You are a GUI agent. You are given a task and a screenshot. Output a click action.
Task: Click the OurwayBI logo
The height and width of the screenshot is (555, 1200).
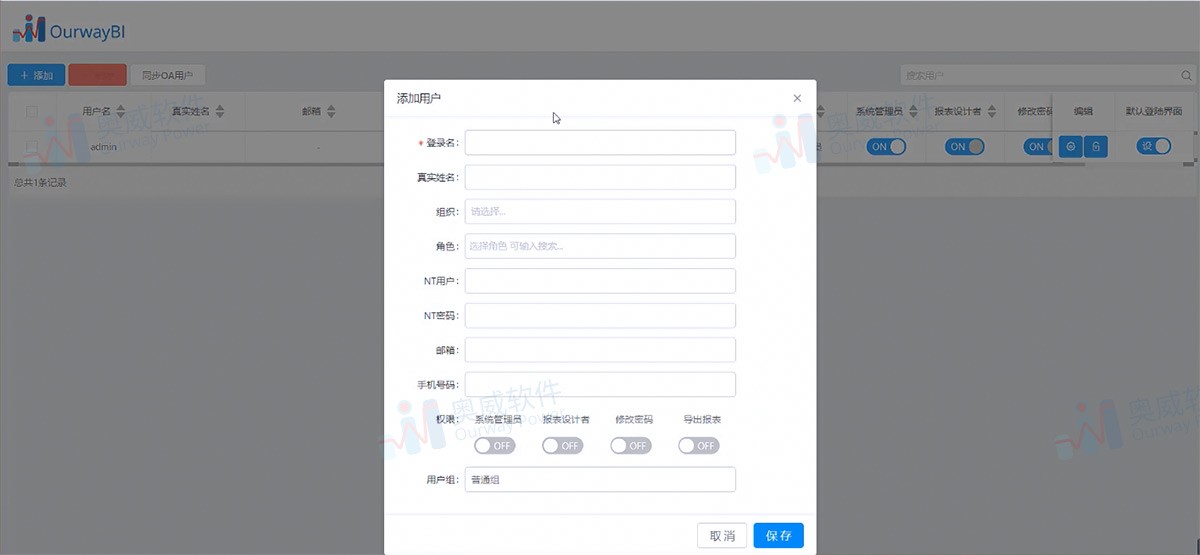[68, 29]
